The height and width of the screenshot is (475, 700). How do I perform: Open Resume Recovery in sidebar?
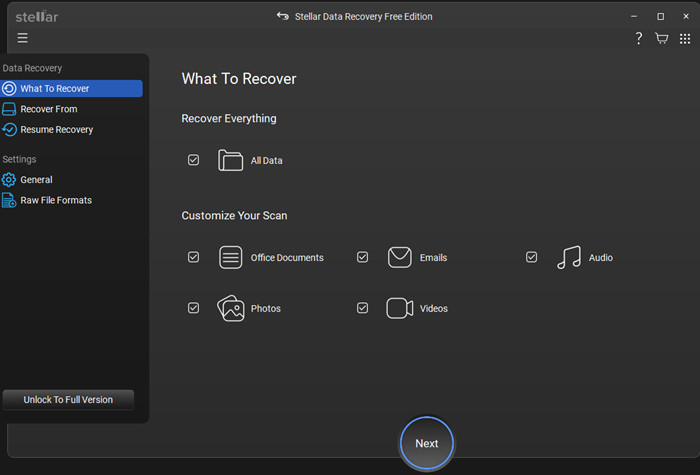[x=56, y=130]
